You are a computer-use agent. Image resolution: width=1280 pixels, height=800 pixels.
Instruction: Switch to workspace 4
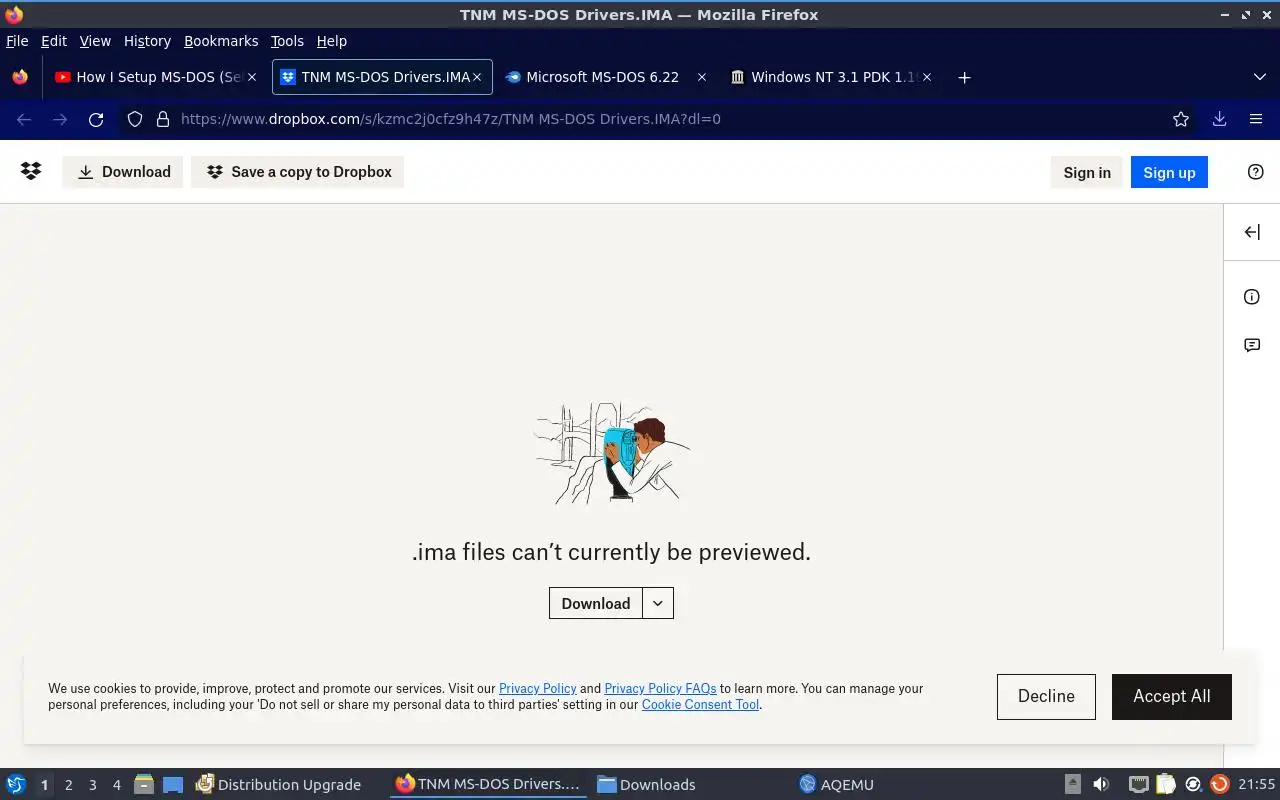pos(116,785)
